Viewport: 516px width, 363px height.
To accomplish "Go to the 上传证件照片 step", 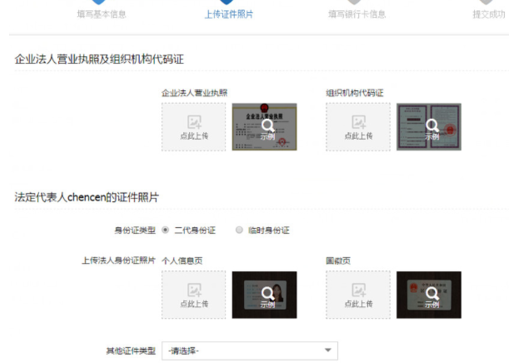I will (229, 14).
